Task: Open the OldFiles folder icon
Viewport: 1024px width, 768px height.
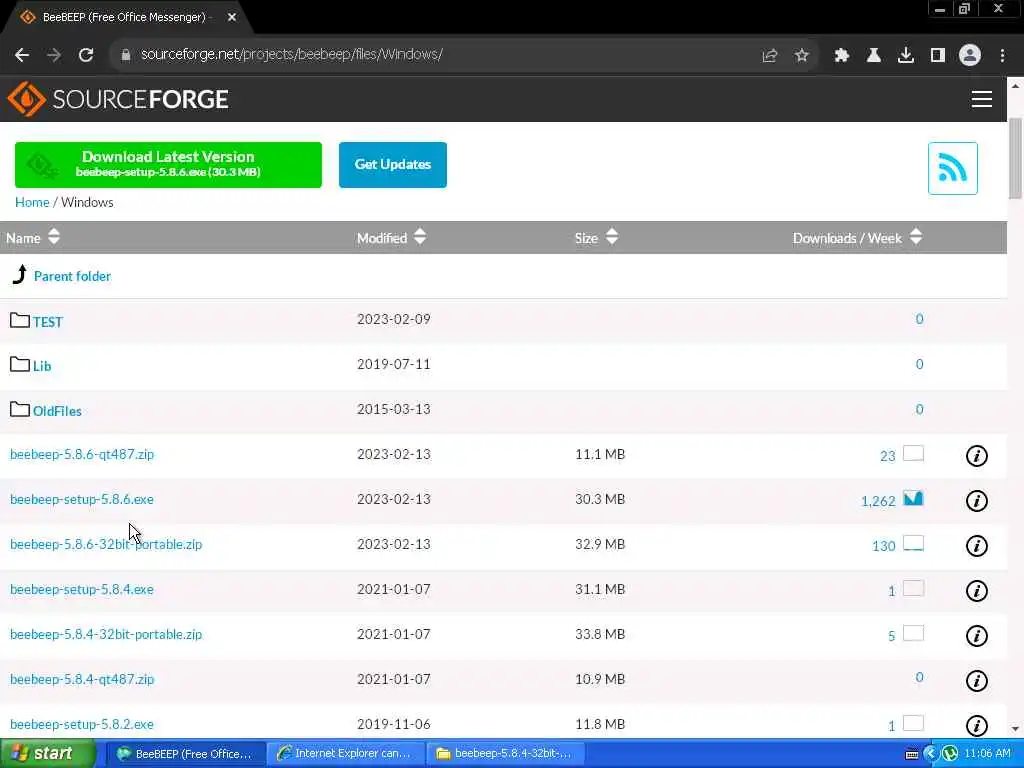Action: click(x=20, y=409)
